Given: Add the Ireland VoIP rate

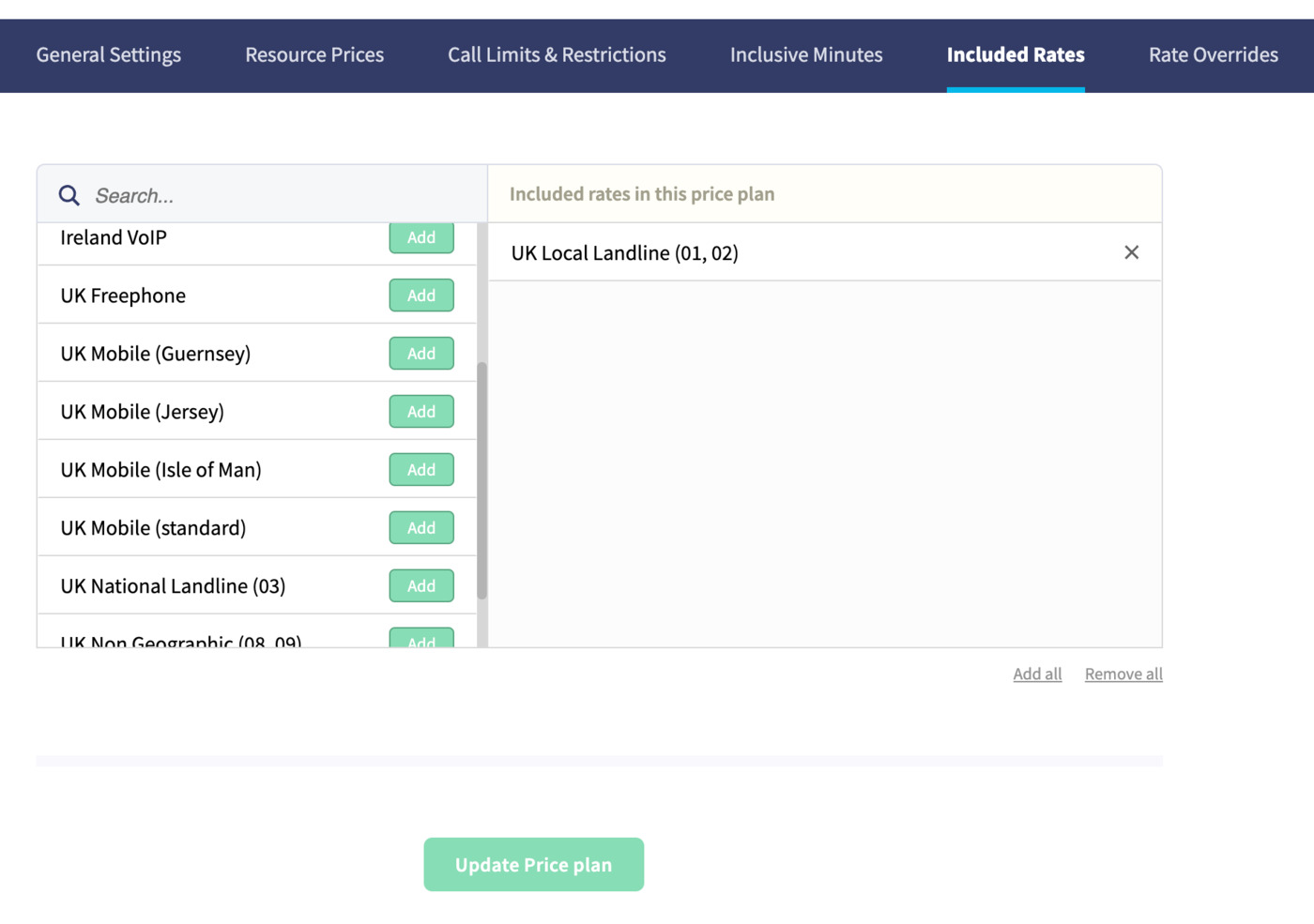Looking at the screenshot, I should coord(421,238).
